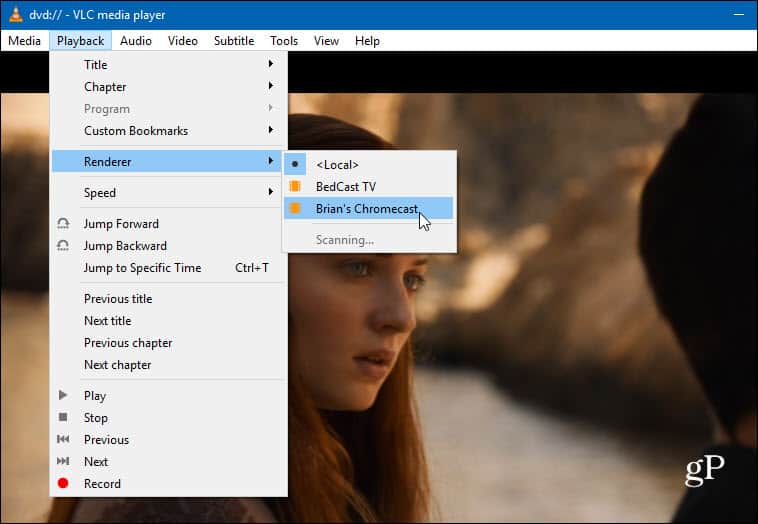Expand the Chapter submenu arrow
Image resolution: width=758 pixels, height=524 pixels.
tap(271, 86)
